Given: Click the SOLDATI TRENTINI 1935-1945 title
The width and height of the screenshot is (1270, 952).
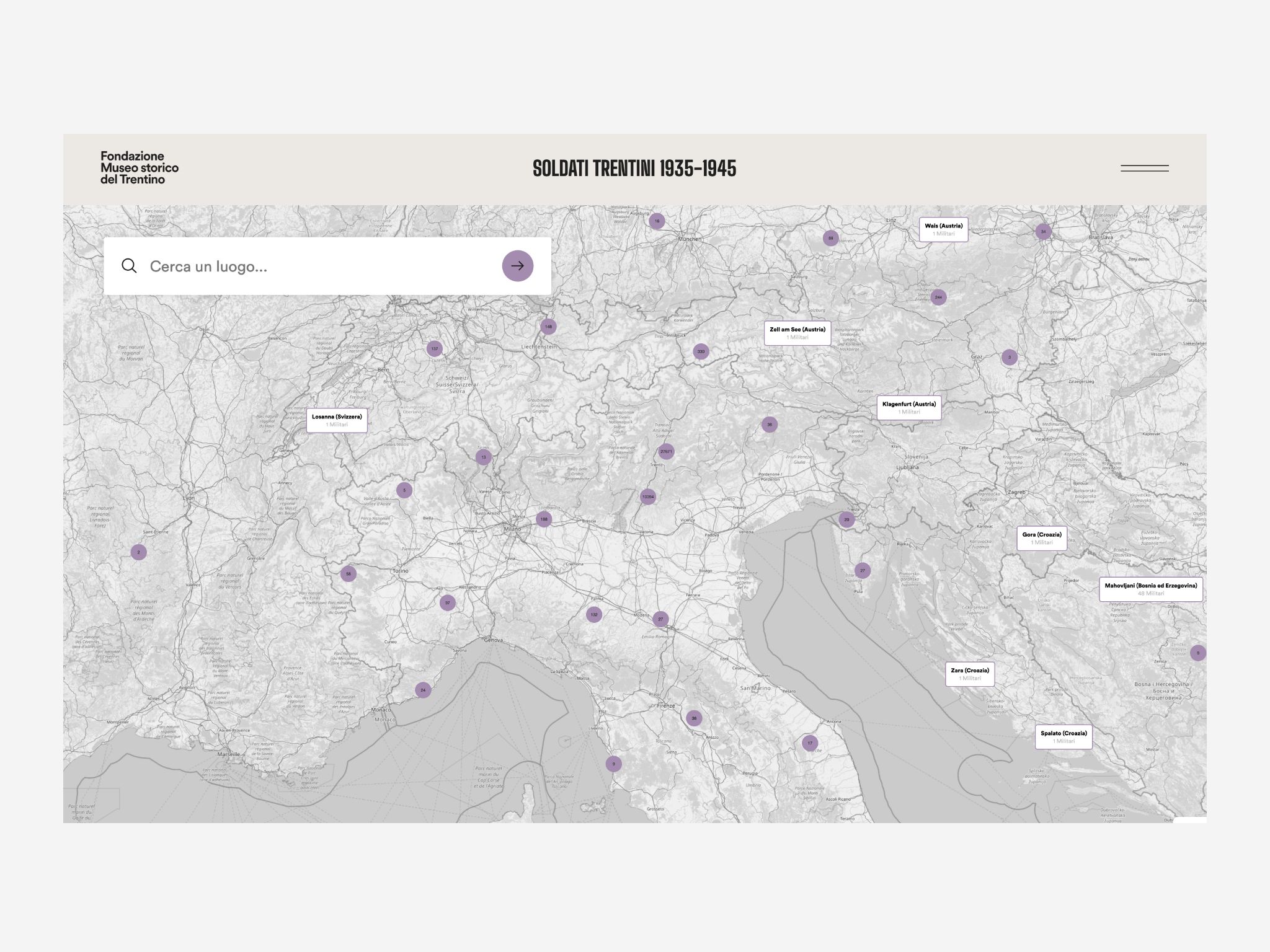Looking at the screenshot, I should tap(634, 169).
